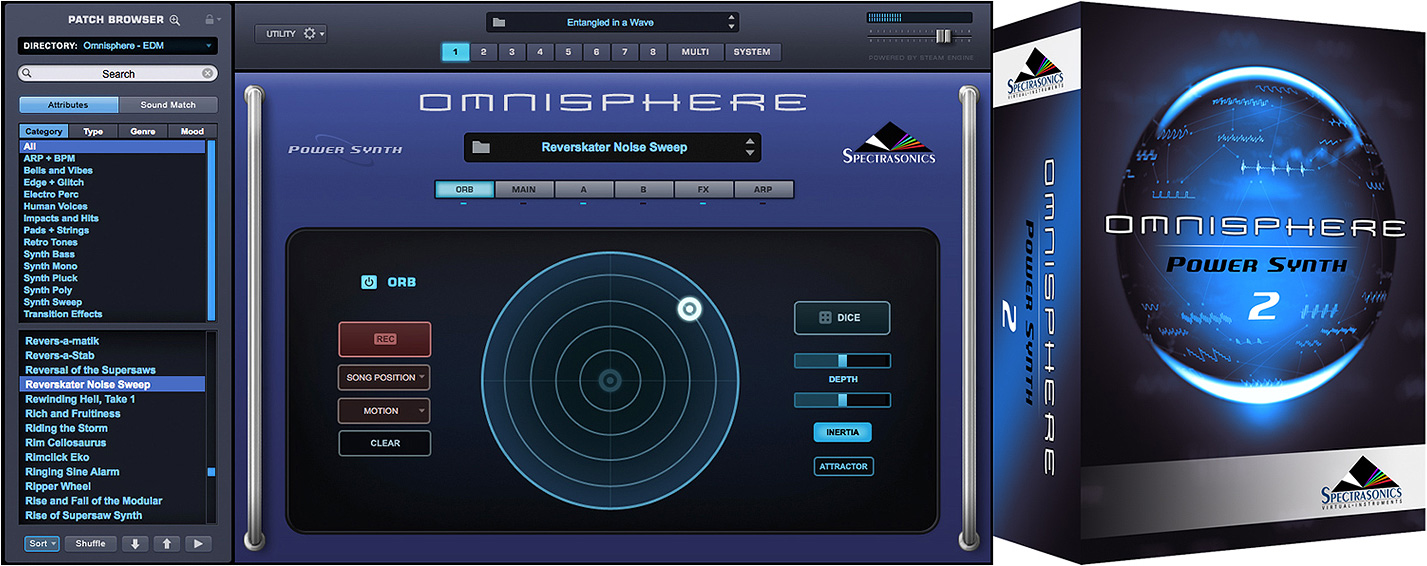
Task: Select part 2 tab
Action: tap(484, 52)
